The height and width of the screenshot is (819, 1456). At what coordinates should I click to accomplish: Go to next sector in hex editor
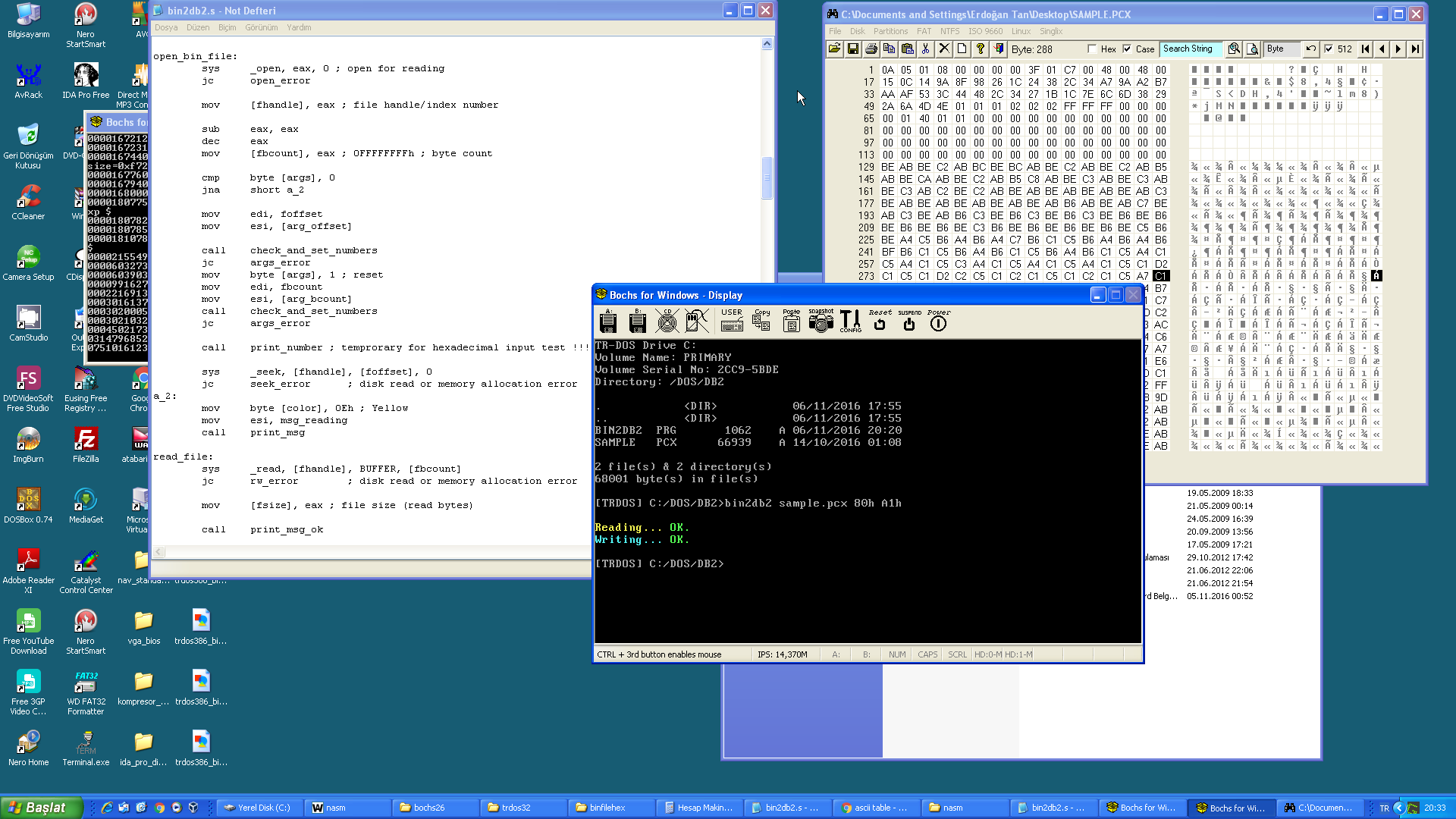click(1399, 49)
